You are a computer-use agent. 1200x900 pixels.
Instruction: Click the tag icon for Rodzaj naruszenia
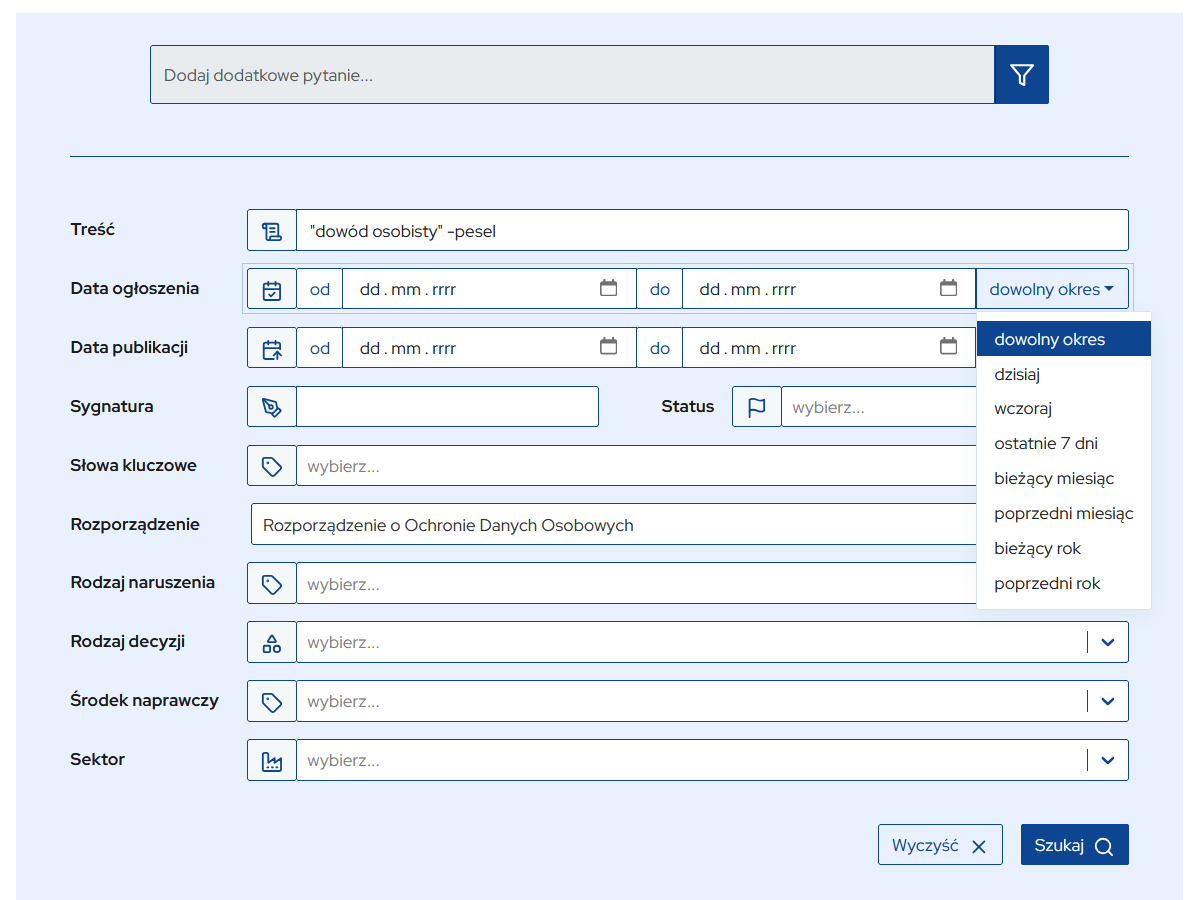coord(272,584)
